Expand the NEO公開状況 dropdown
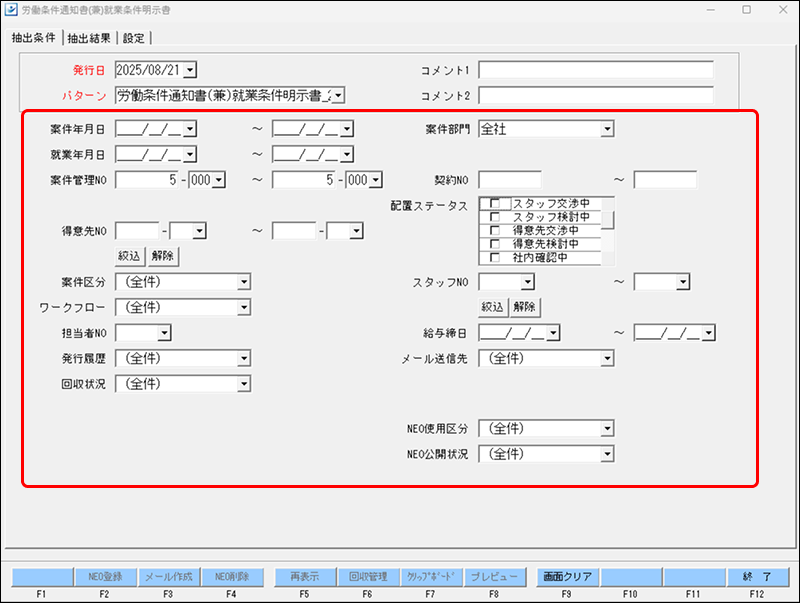This screenshot has width=800, height=603. (607, 454)
